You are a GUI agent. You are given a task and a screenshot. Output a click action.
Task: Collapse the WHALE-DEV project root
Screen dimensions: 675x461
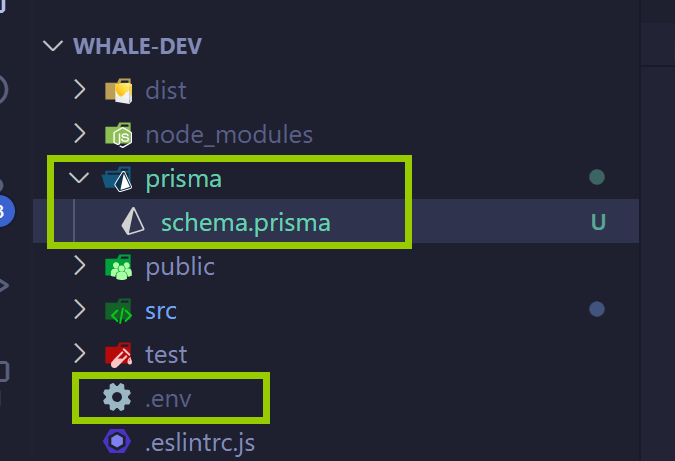51,47
